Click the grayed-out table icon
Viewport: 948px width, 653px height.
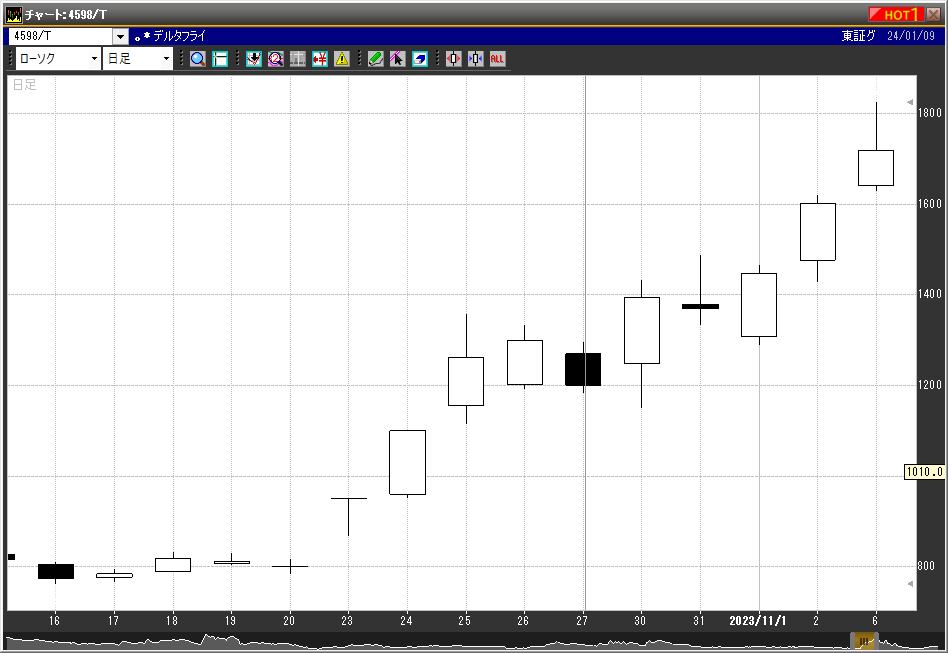click(x=297, y=59)
